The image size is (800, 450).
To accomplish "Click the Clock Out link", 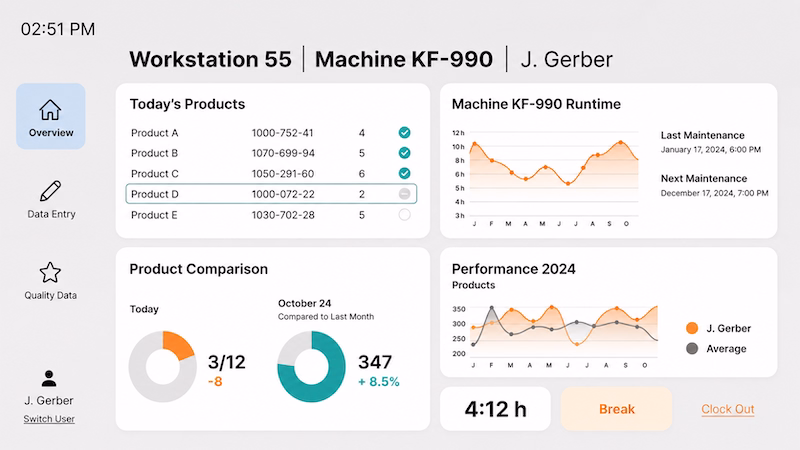I will coord(728,409).
